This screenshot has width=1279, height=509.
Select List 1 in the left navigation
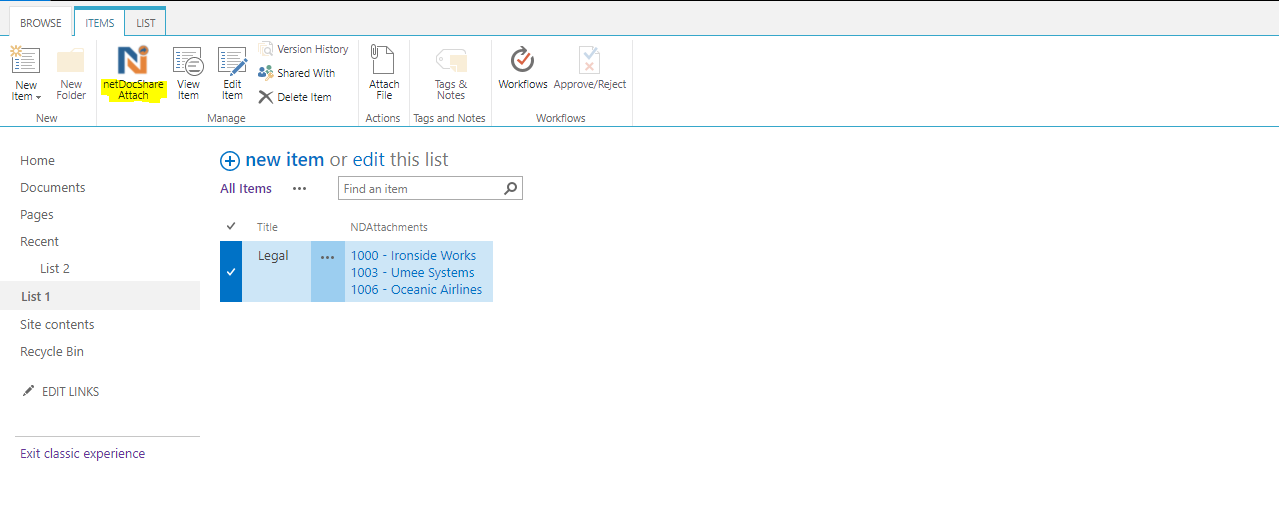coord(36,297)
